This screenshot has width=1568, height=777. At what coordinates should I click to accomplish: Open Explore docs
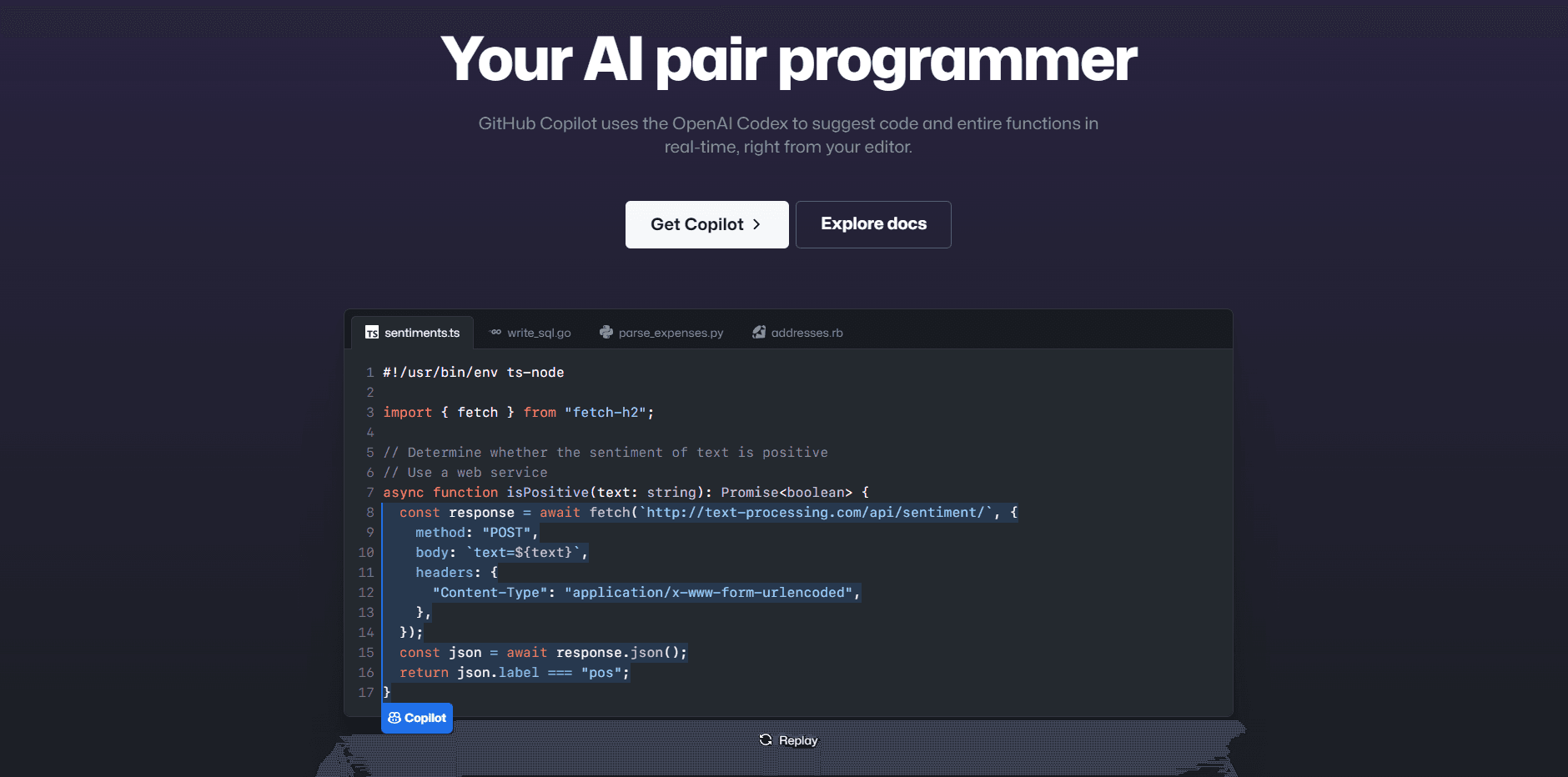point(873,224)
